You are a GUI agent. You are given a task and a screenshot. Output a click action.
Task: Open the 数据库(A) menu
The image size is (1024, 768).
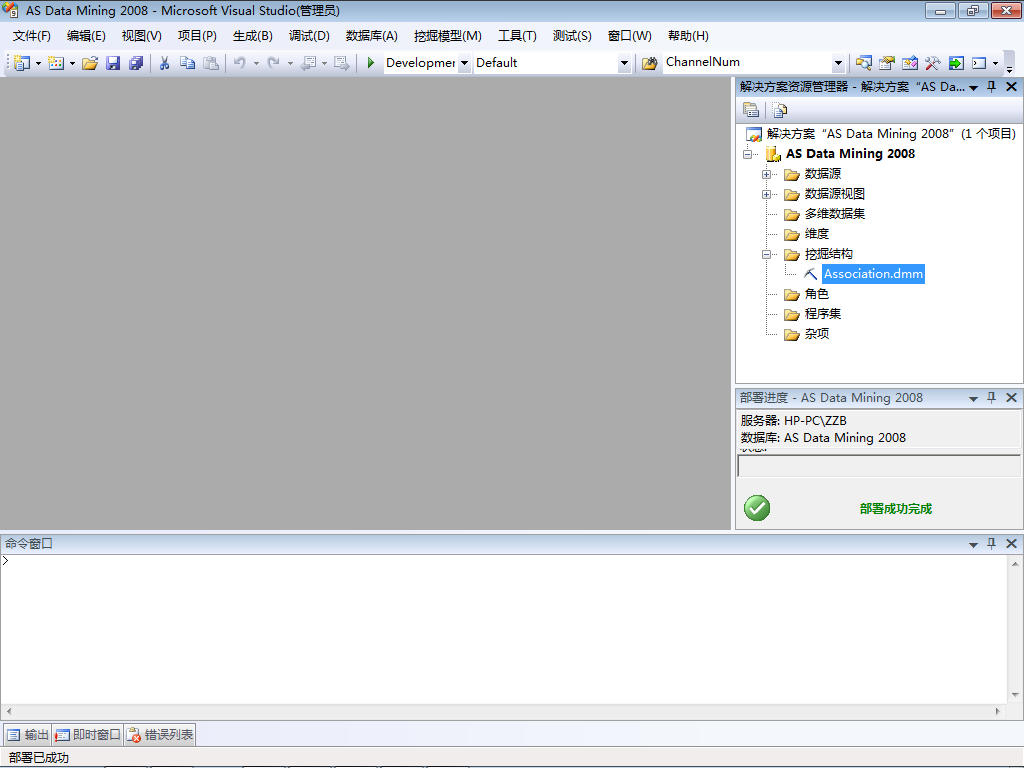click(x=372, y=36)
